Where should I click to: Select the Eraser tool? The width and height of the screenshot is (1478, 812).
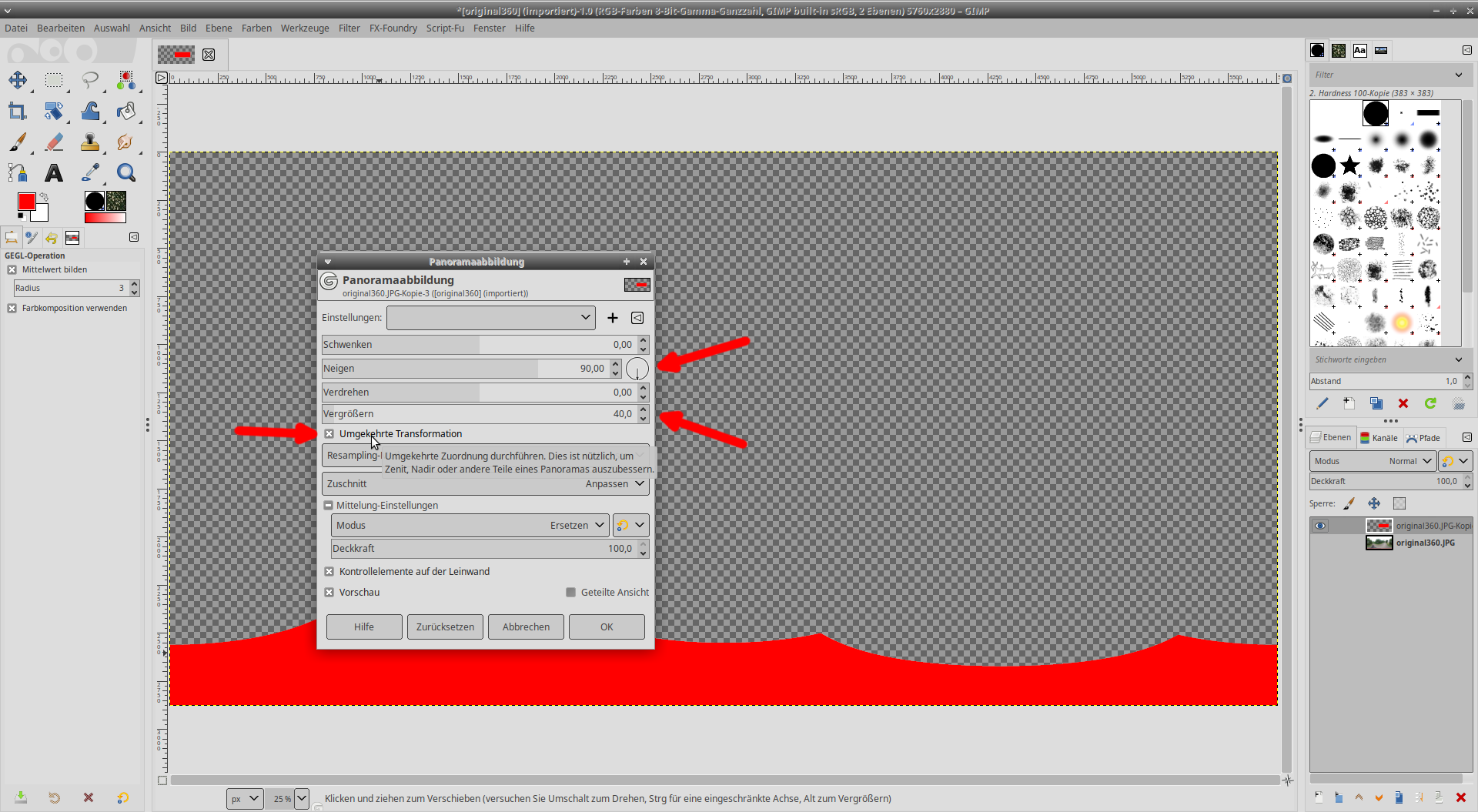click(54, 142)
